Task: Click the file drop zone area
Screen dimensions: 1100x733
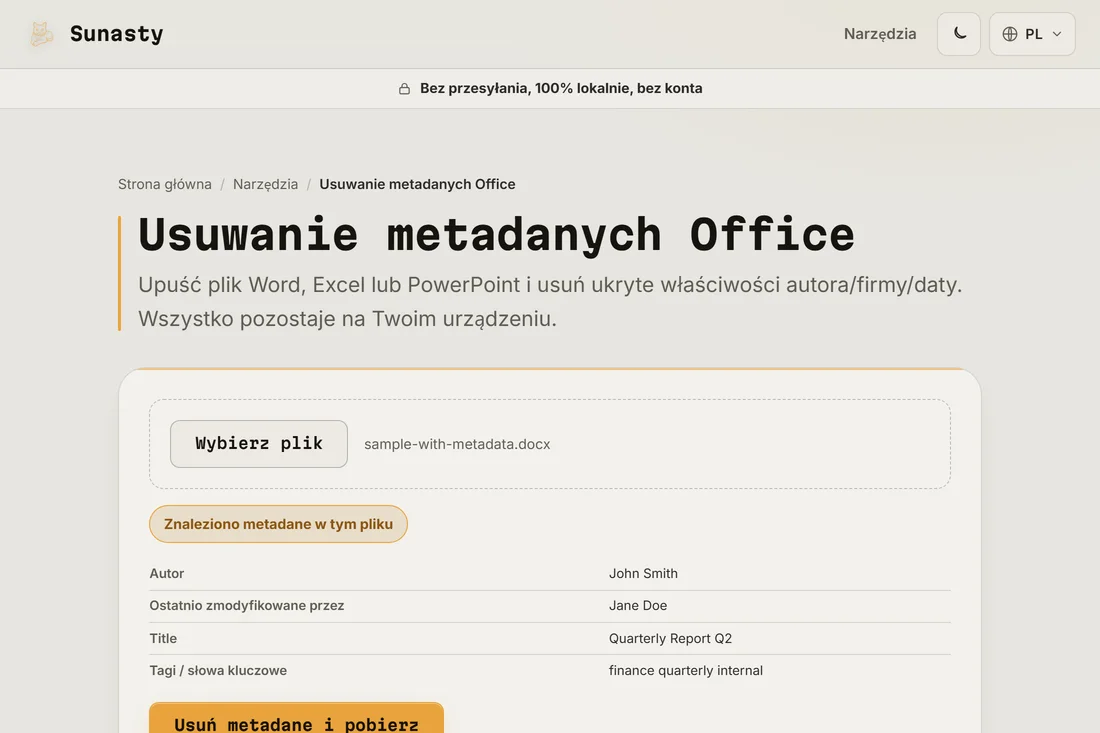Action: point(550,444)
